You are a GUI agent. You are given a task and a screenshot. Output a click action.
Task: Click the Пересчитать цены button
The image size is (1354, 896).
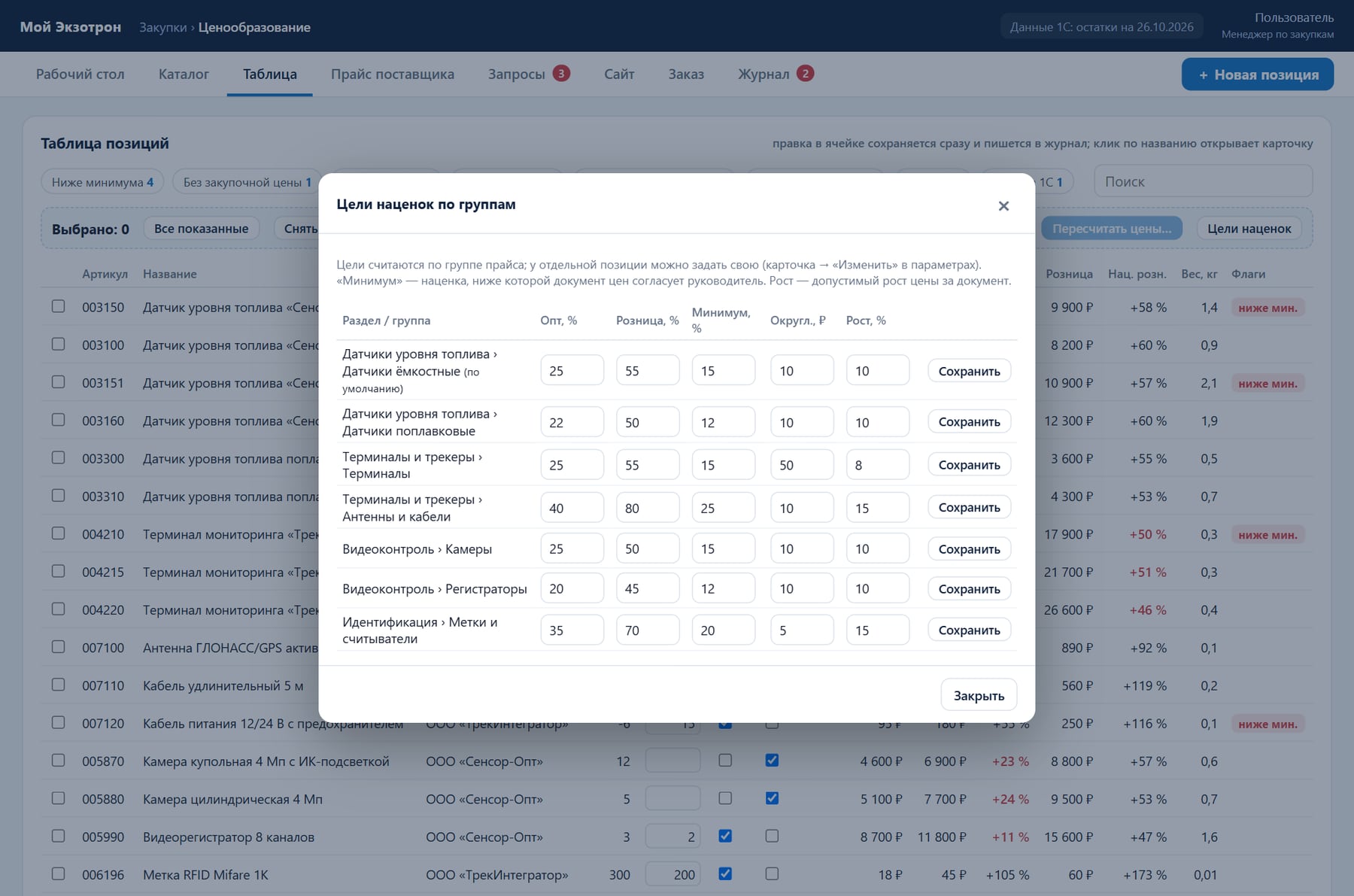[x=1111, y=229]
